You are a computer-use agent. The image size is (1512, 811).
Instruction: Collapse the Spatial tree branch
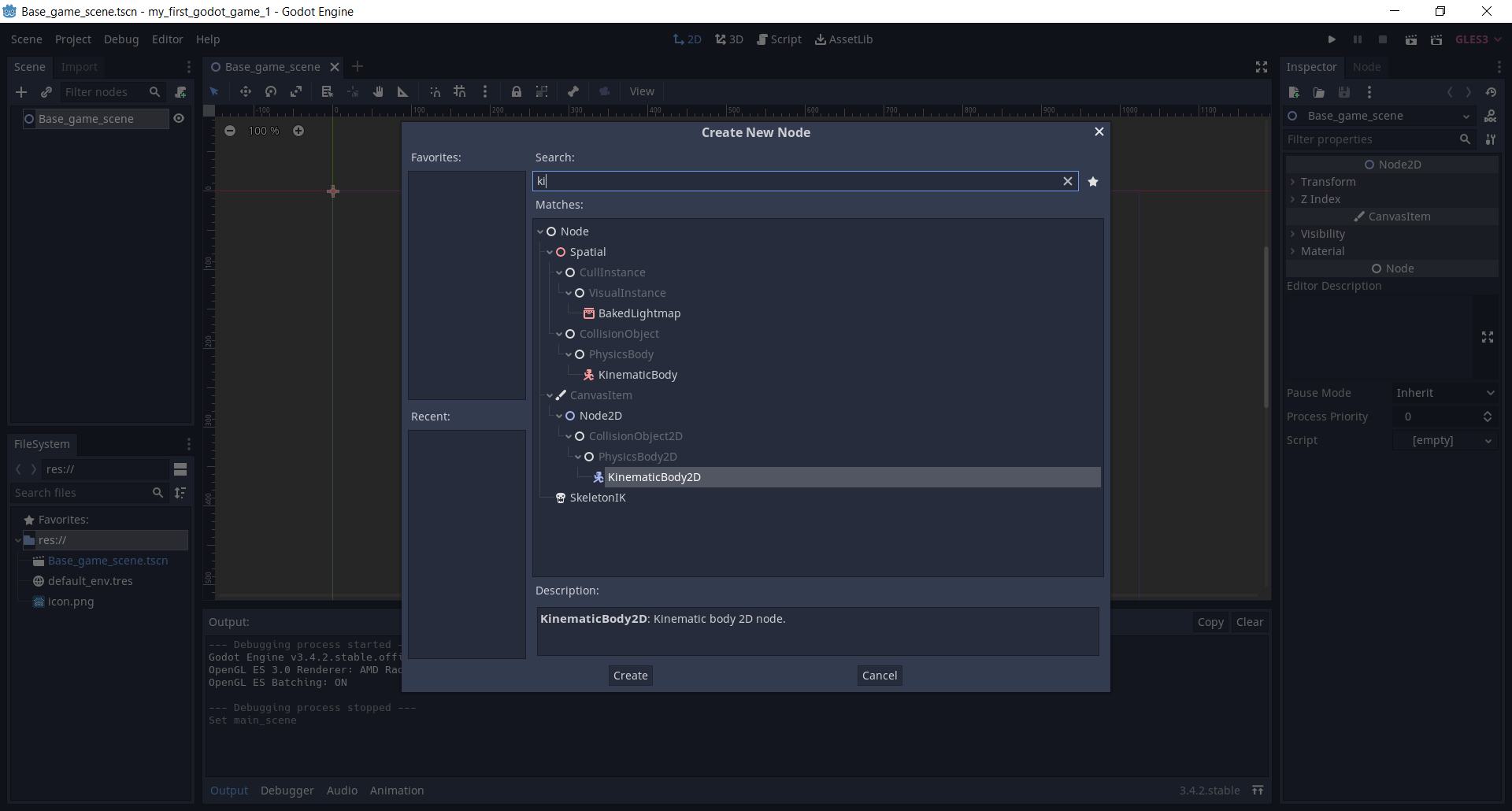point(550,252)
